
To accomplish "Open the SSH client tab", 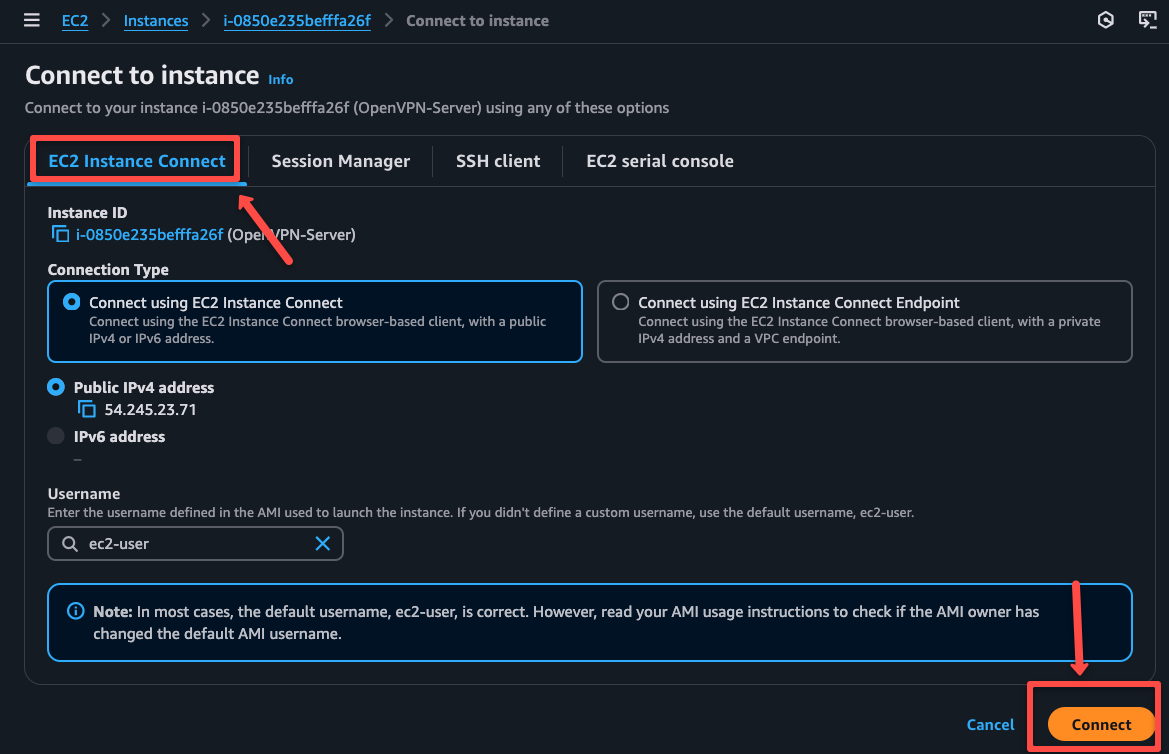I will pos(497,160).
